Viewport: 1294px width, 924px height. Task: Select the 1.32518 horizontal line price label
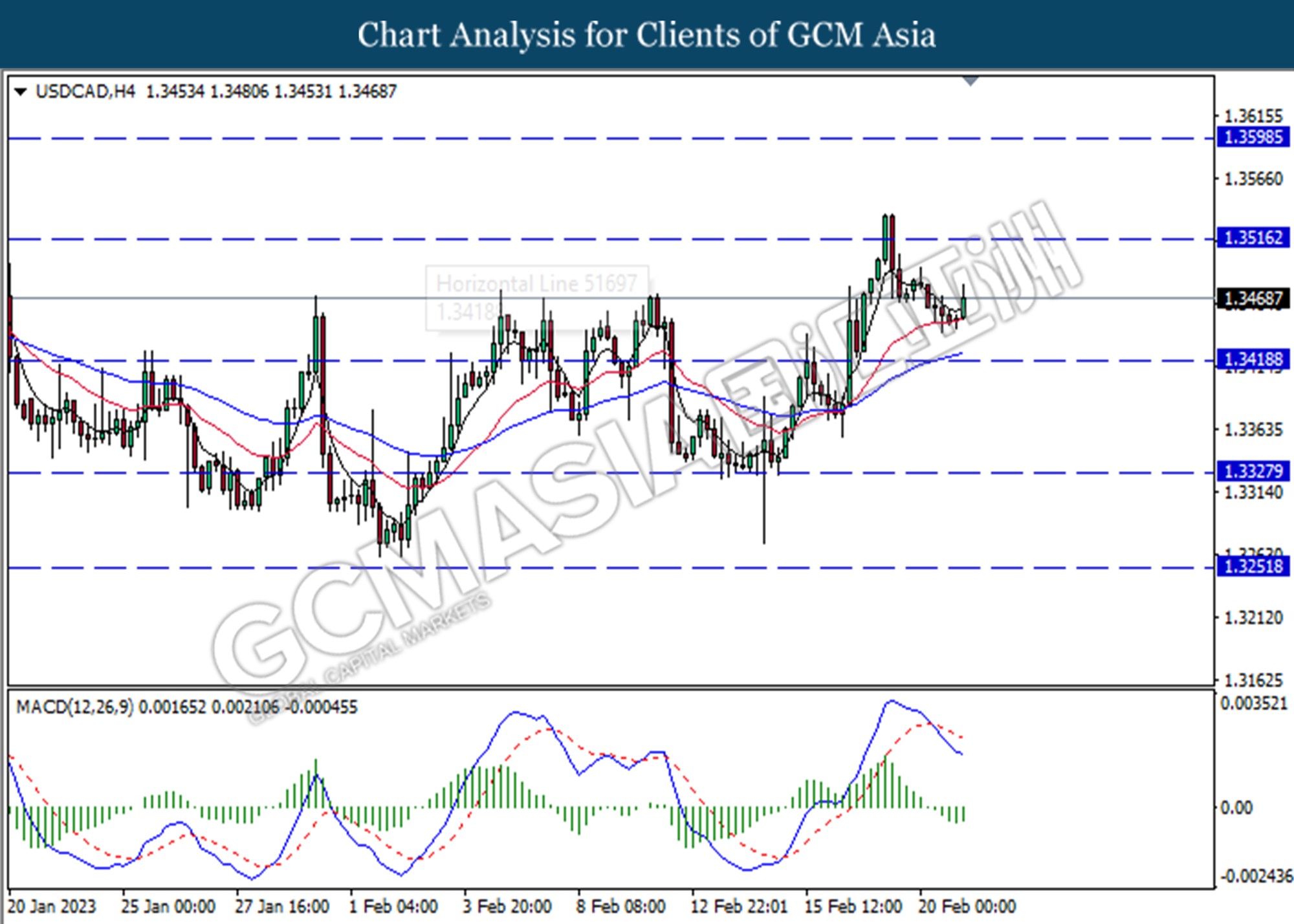(x=1253, y=566)
